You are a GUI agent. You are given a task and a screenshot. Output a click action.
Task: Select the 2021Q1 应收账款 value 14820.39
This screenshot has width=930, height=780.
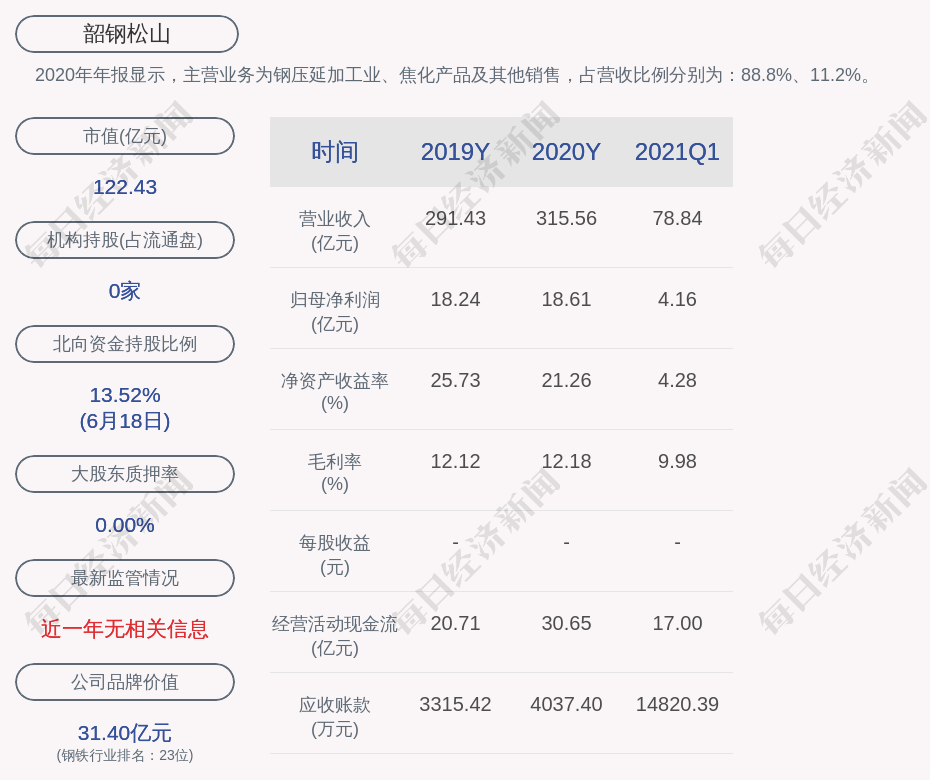tap(677, 704)
